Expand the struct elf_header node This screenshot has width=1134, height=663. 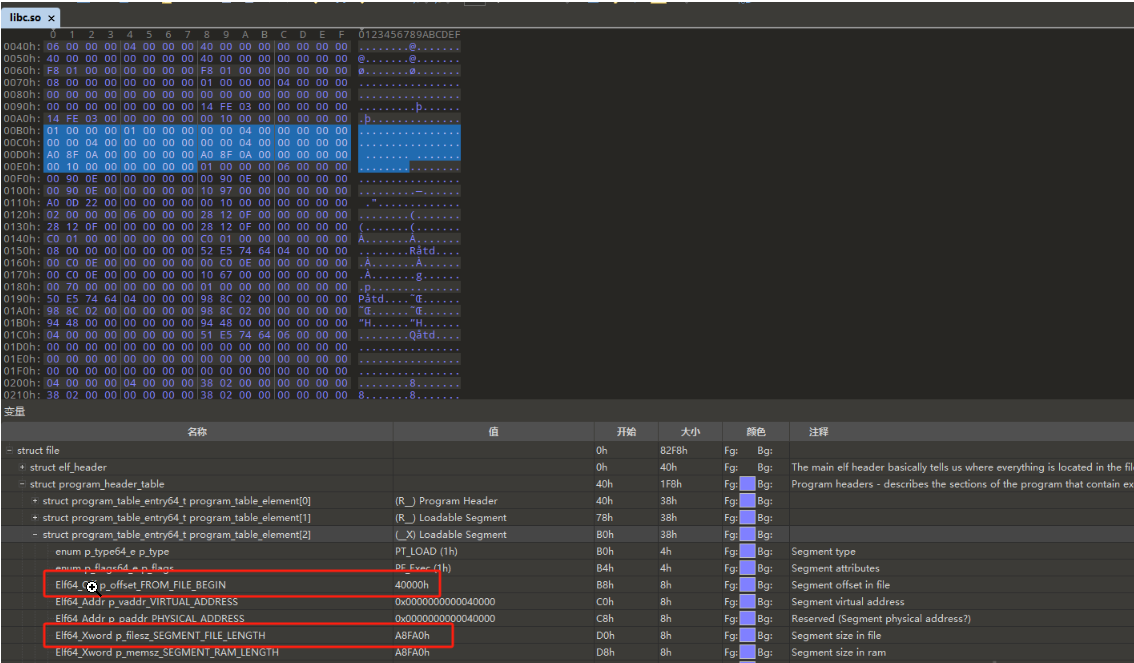click(x=22, y=467)
